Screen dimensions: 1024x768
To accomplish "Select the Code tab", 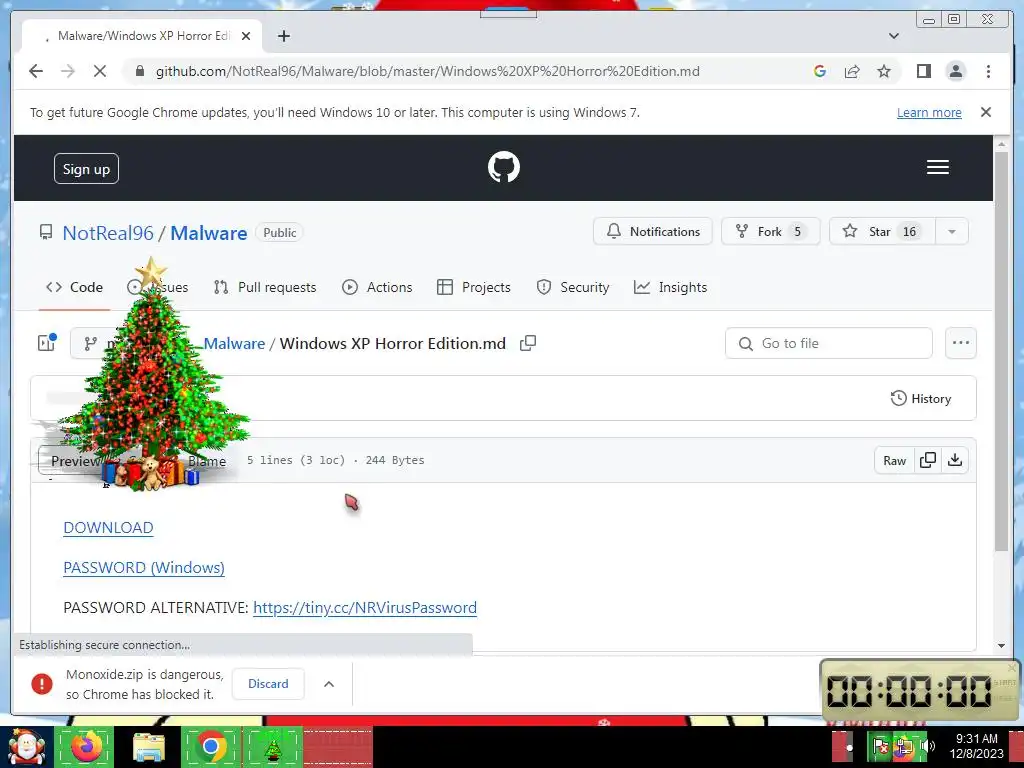I will pos(74,287).
